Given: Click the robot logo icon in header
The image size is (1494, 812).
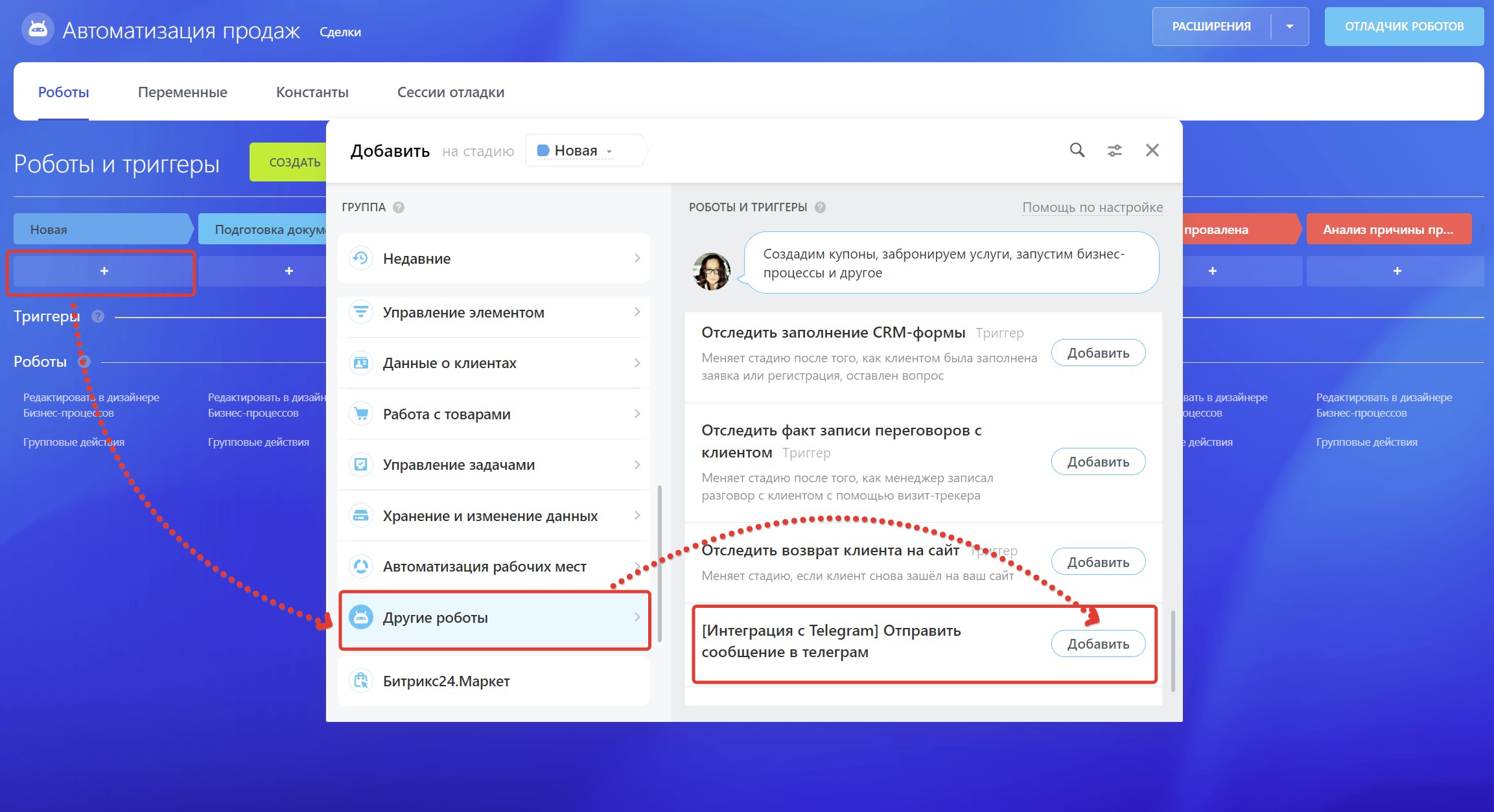Looking at the screenshot, I should [38, 29].
